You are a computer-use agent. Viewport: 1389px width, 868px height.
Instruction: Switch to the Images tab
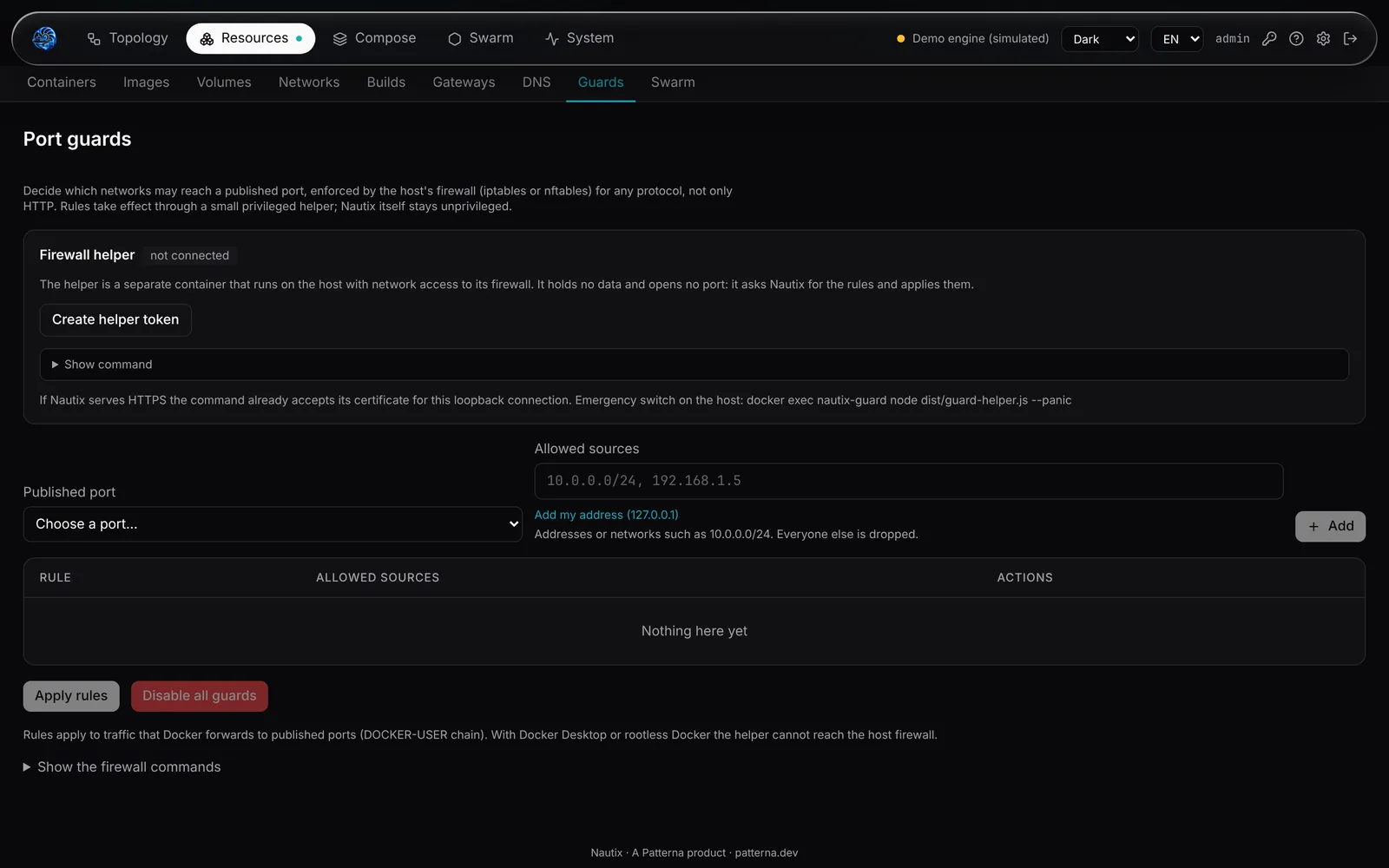tap(146, 82)
